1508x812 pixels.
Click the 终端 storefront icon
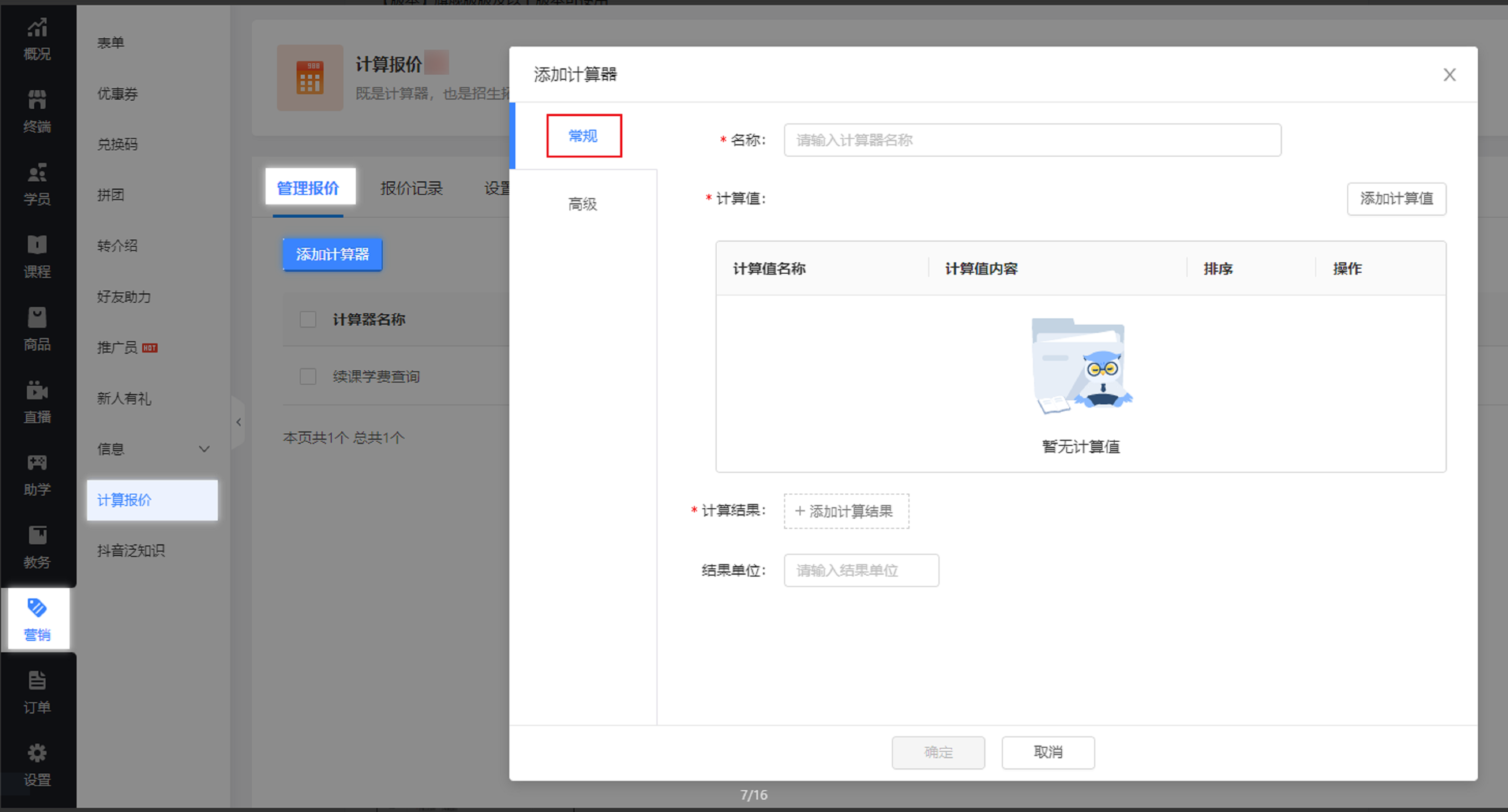(37, 100)
